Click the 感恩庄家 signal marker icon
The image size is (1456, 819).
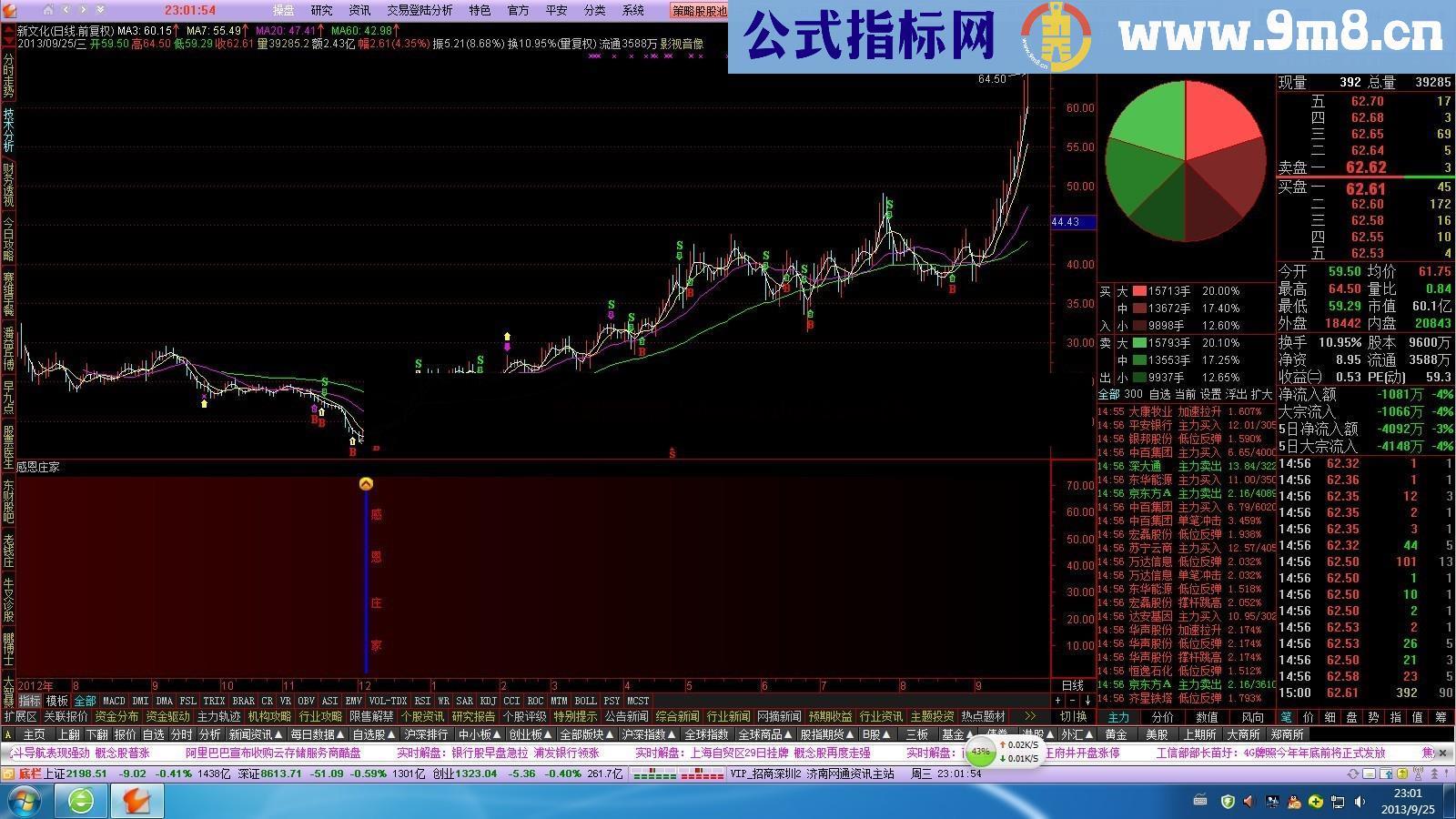366,484
